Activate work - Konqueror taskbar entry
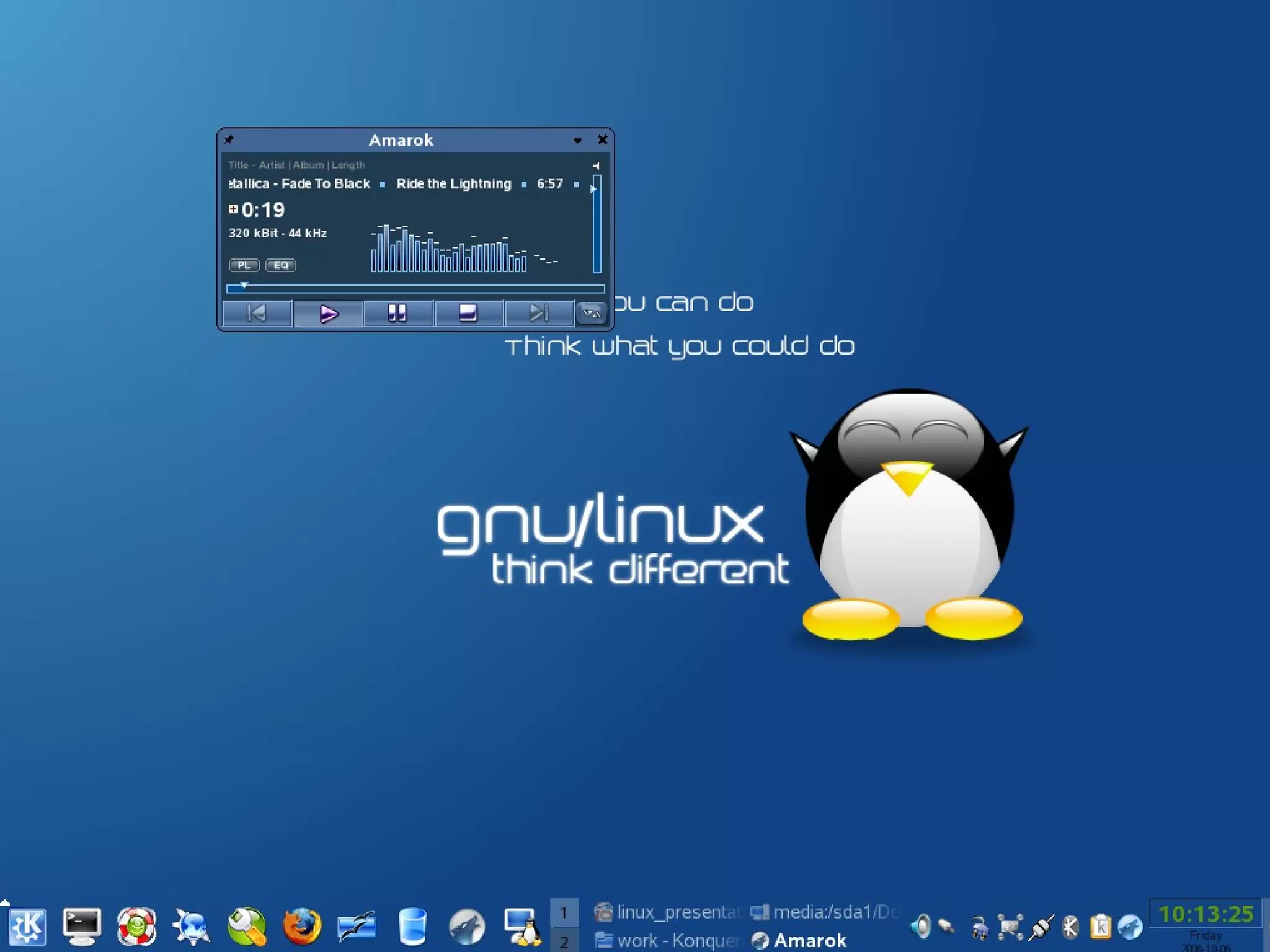 click(x=667, y=940)
